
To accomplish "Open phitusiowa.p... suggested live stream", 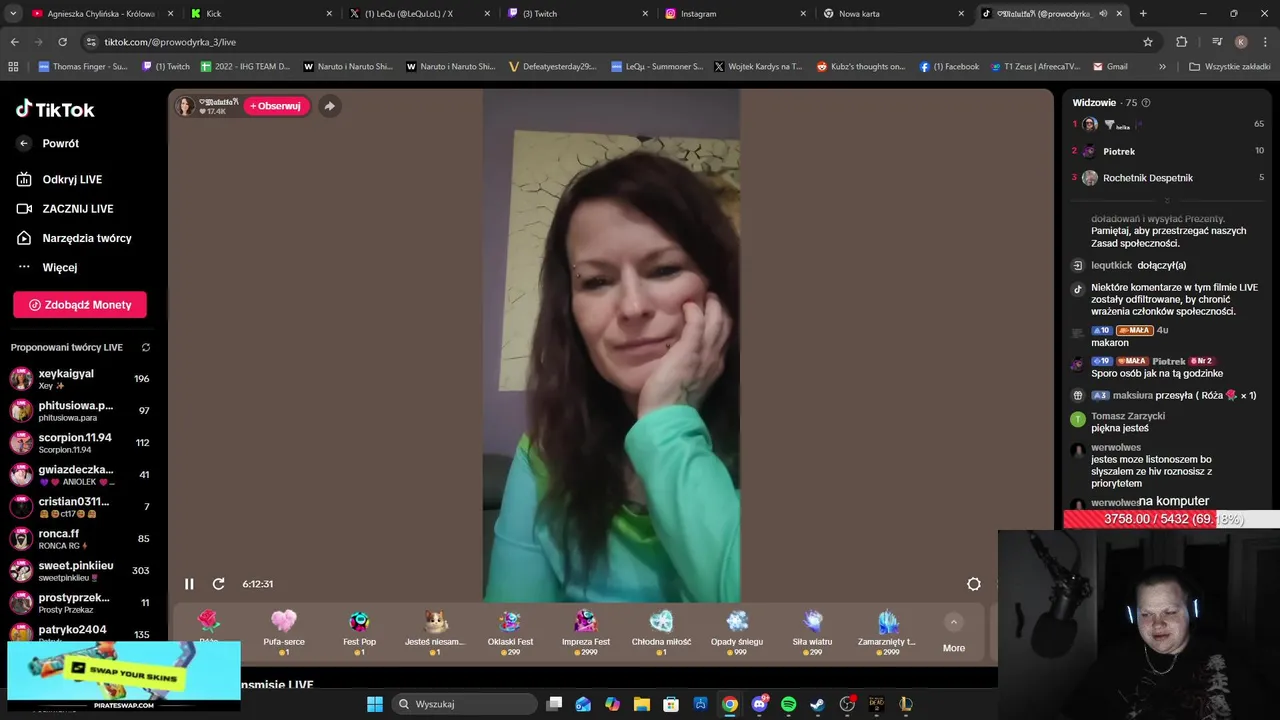I will (80, 411).
